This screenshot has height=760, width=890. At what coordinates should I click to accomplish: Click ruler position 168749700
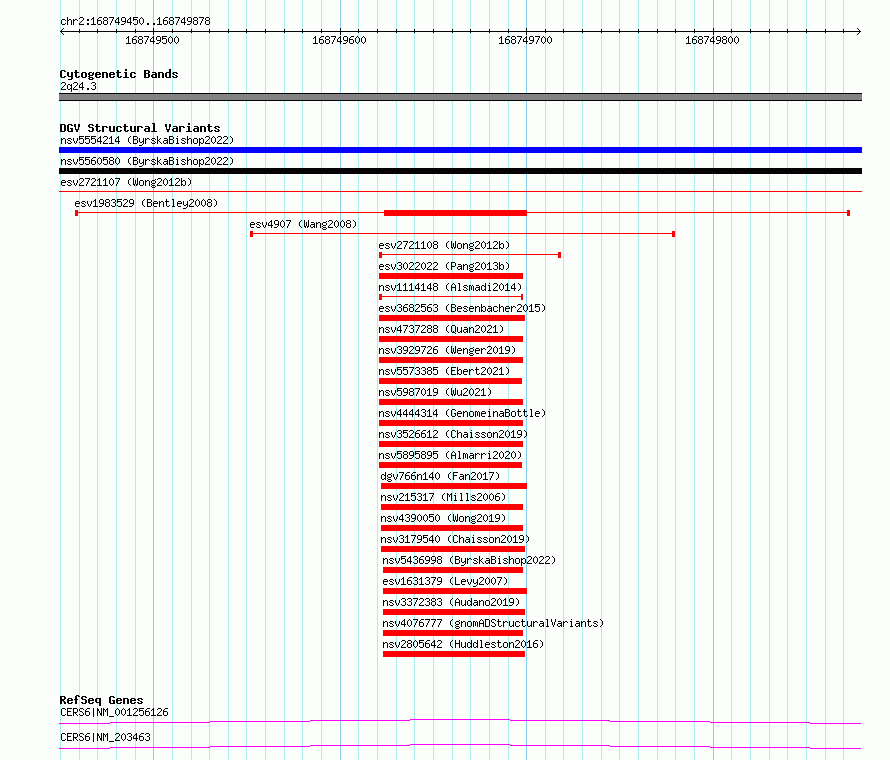(528, 40)
